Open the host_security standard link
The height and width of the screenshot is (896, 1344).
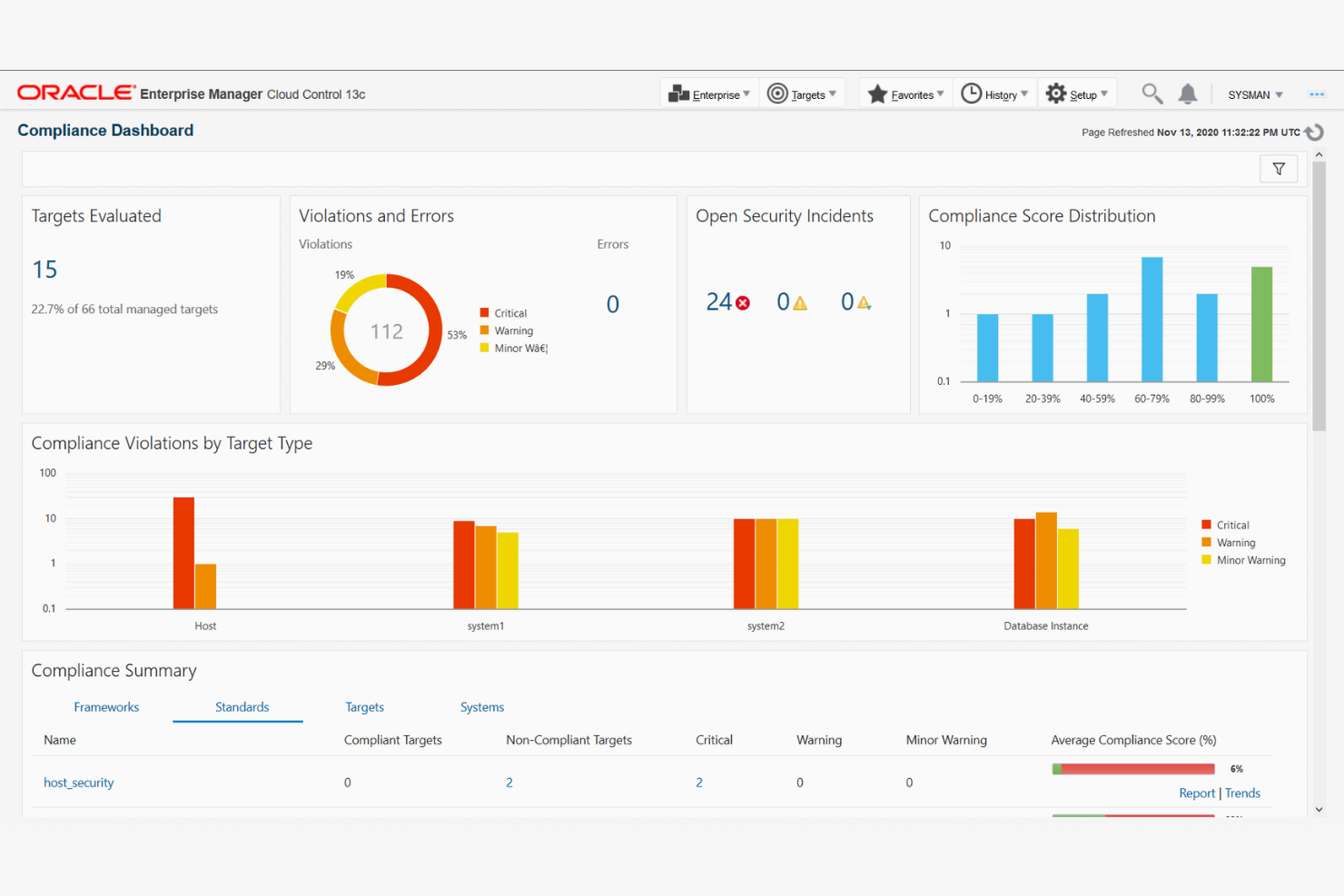click(x=78, y=783)
